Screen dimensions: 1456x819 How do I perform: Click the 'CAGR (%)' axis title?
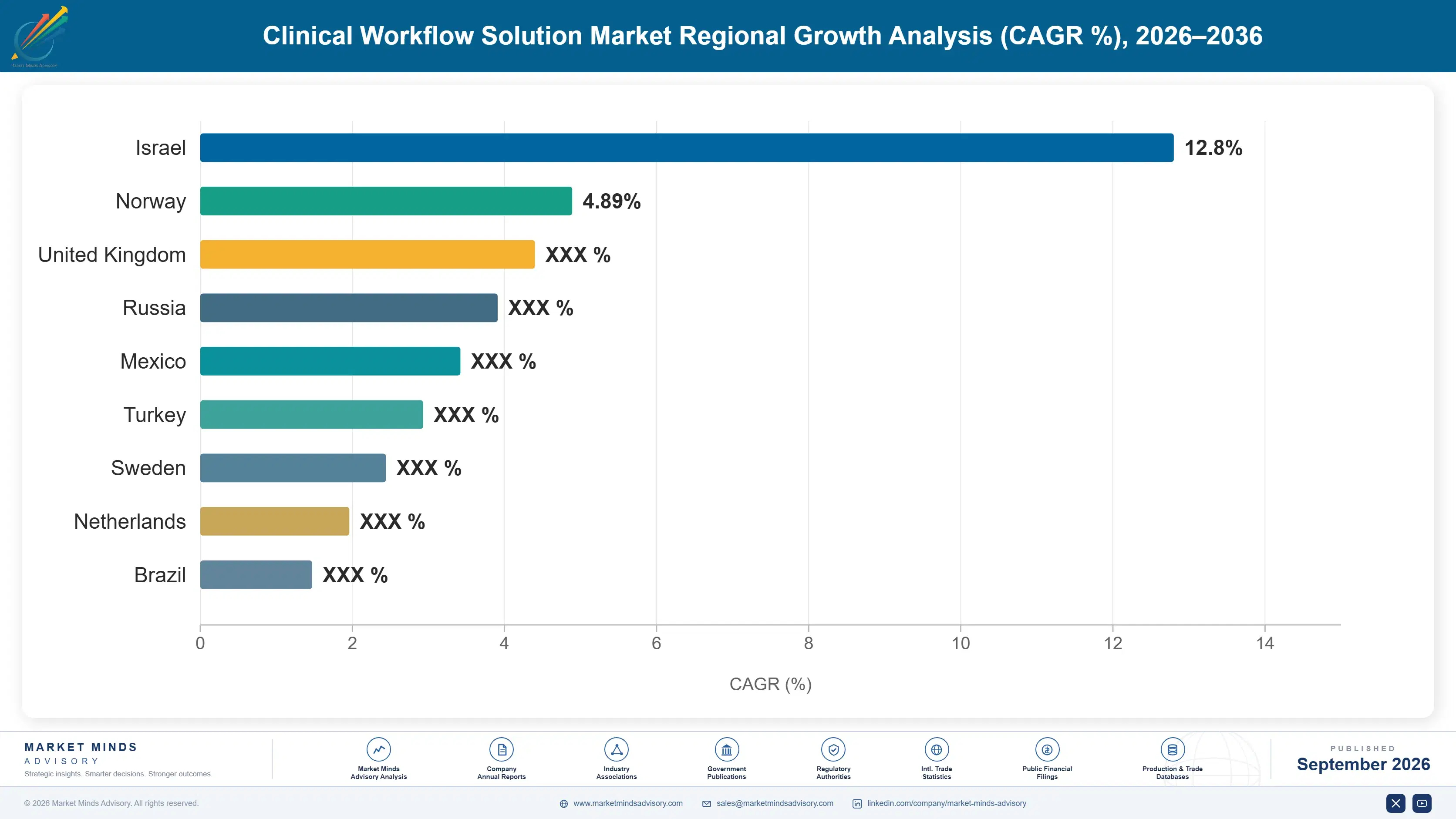pos(770,684)
